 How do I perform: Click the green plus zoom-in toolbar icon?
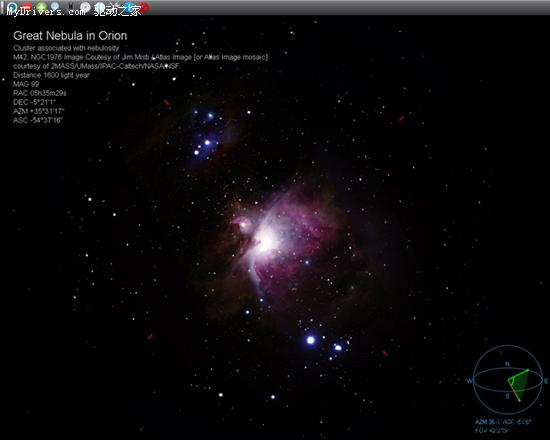point(41,7)
